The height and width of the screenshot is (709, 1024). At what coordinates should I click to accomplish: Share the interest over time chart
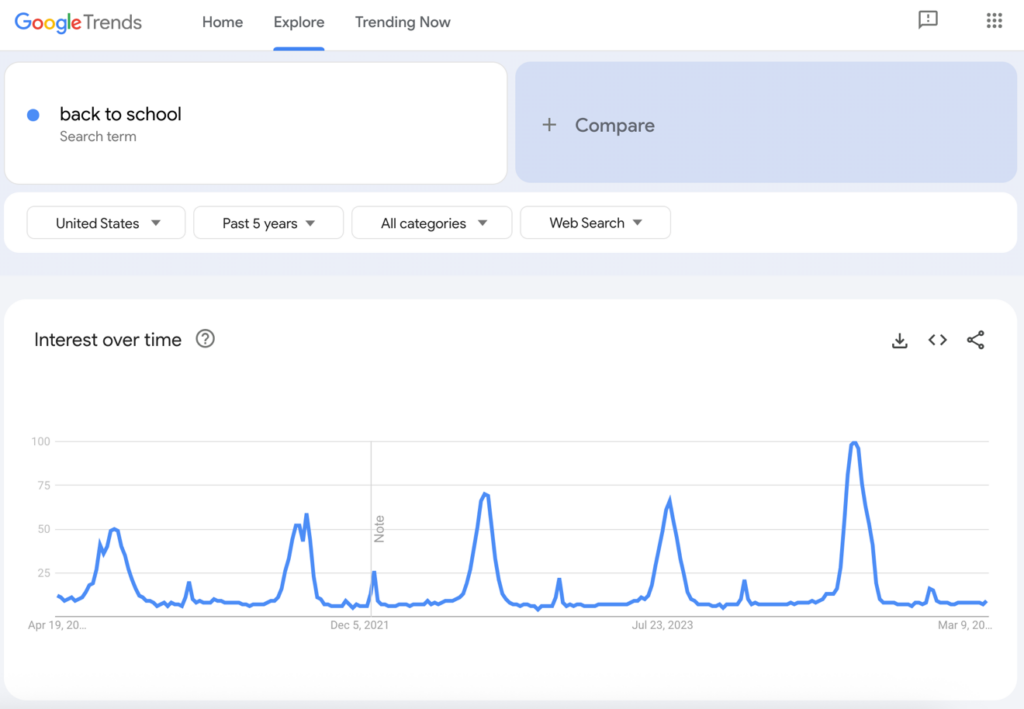[x=976, y=339]
